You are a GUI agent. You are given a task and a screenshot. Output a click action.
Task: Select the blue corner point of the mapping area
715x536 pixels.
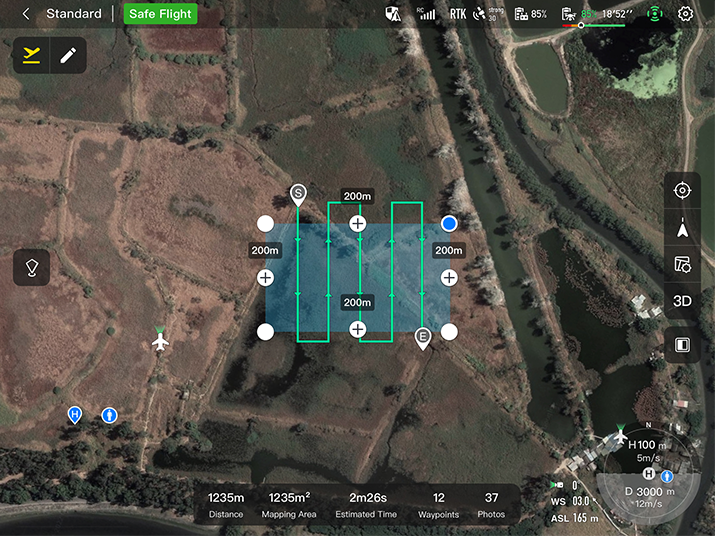click(x=449, y=223)
